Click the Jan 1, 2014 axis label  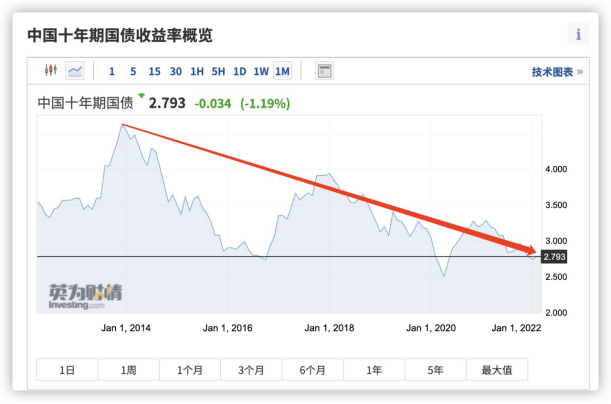coord(125,328)
